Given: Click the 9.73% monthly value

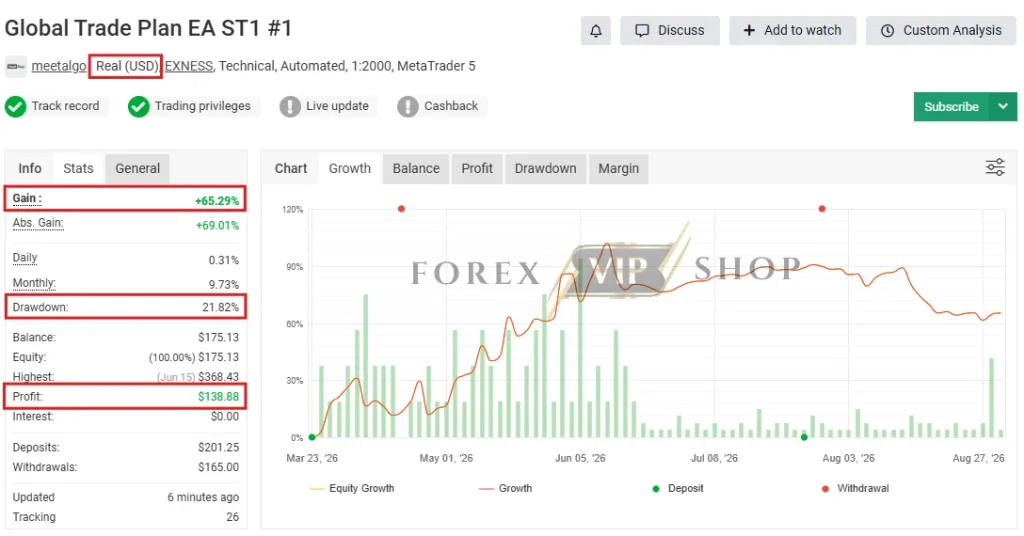Looking at the screenshot, I should tap(223, 285).
